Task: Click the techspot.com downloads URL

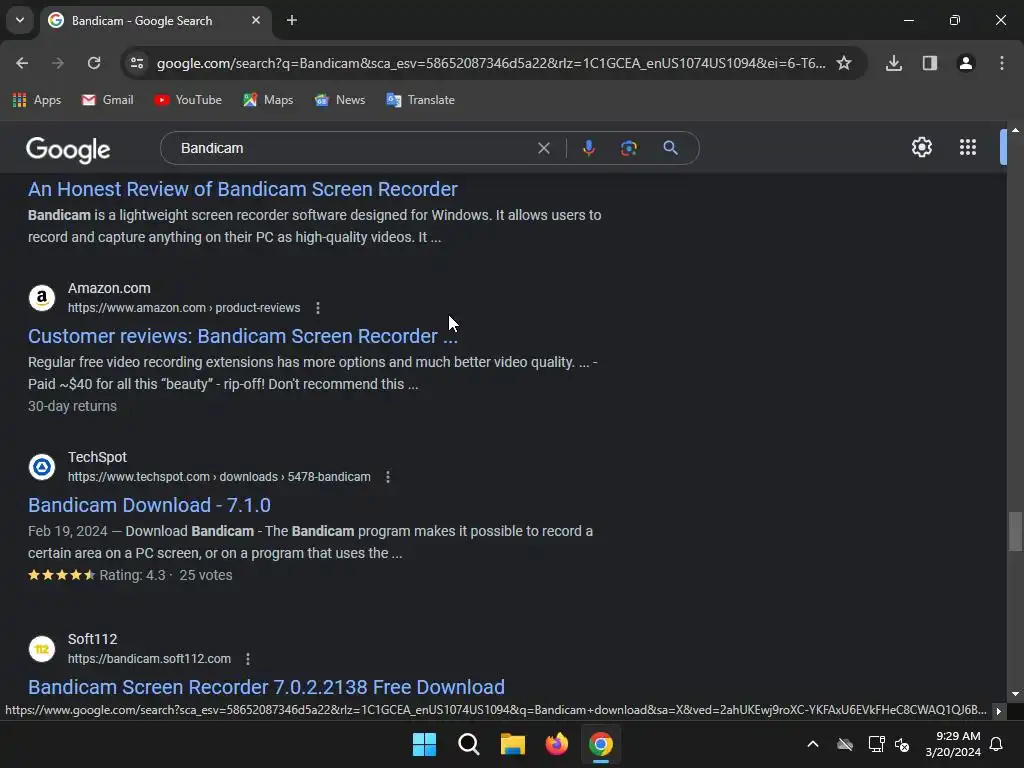Action: 219,477
